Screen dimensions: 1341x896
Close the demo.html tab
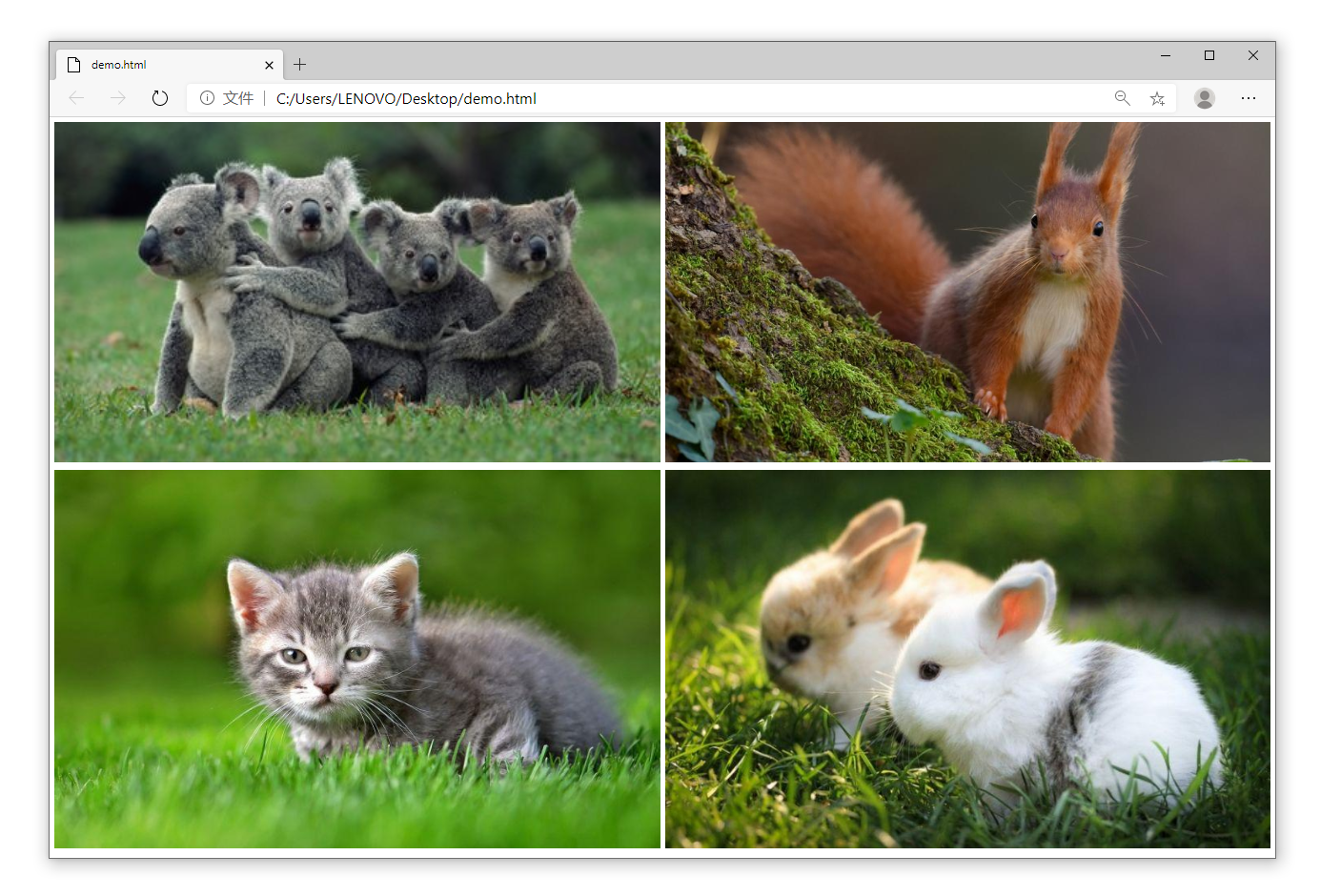[269, 65]
